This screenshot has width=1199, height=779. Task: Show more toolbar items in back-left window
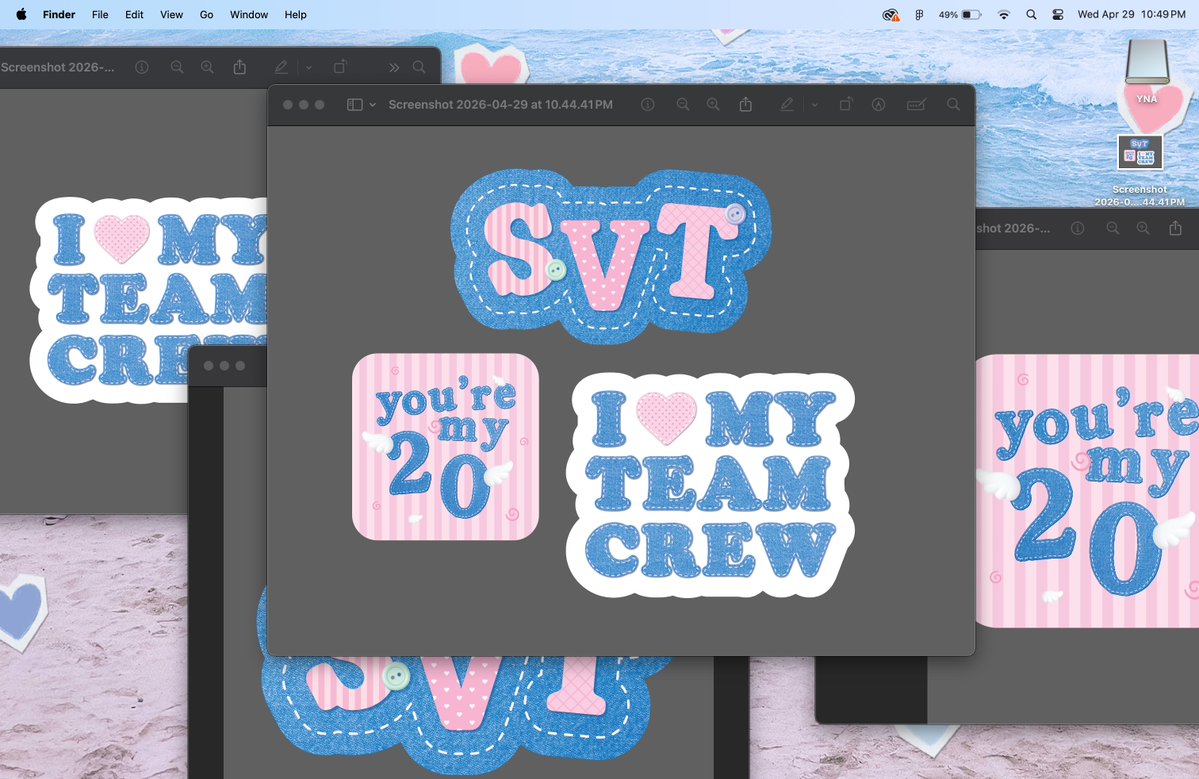pyautogui.click(x=394, y=67)
